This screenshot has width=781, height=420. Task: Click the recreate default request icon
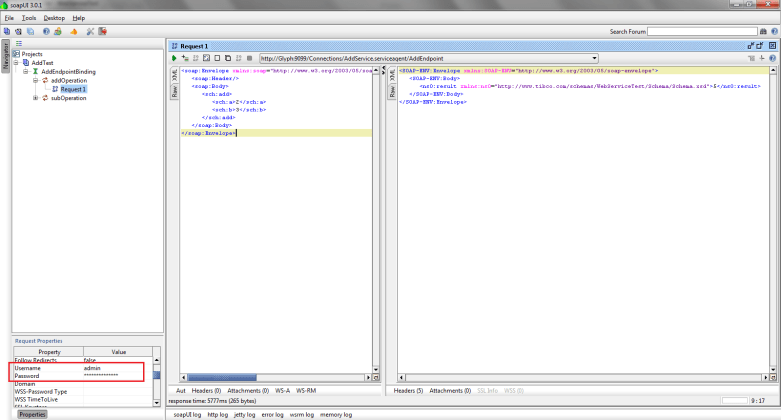tap(206, 58)
